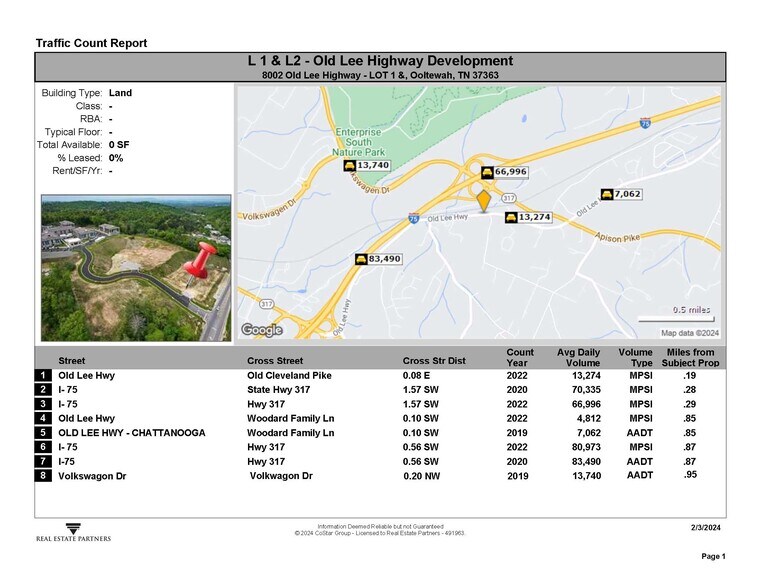Image resolution: width=761 pixels, height=588 pixels.
Task: Click the 4,812 daily volume value
Action: coord(589,418)
